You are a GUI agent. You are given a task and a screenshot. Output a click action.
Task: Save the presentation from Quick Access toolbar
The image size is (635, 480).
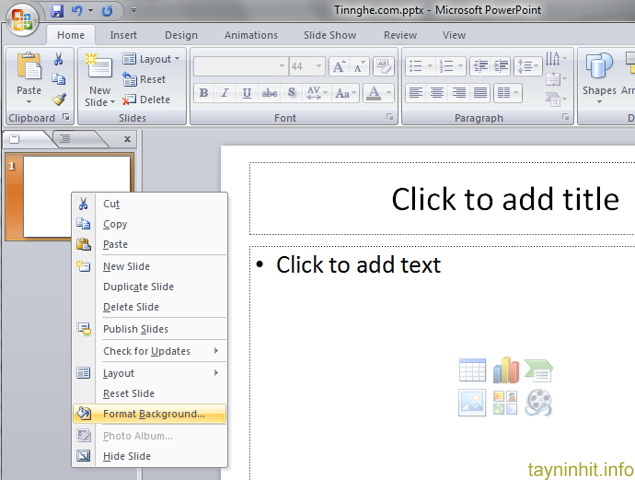tap(57, 12)
